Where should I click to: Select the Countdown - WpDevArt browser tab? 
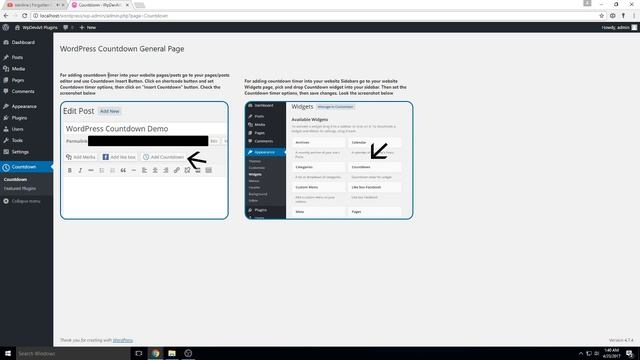[x=100, y=5]
